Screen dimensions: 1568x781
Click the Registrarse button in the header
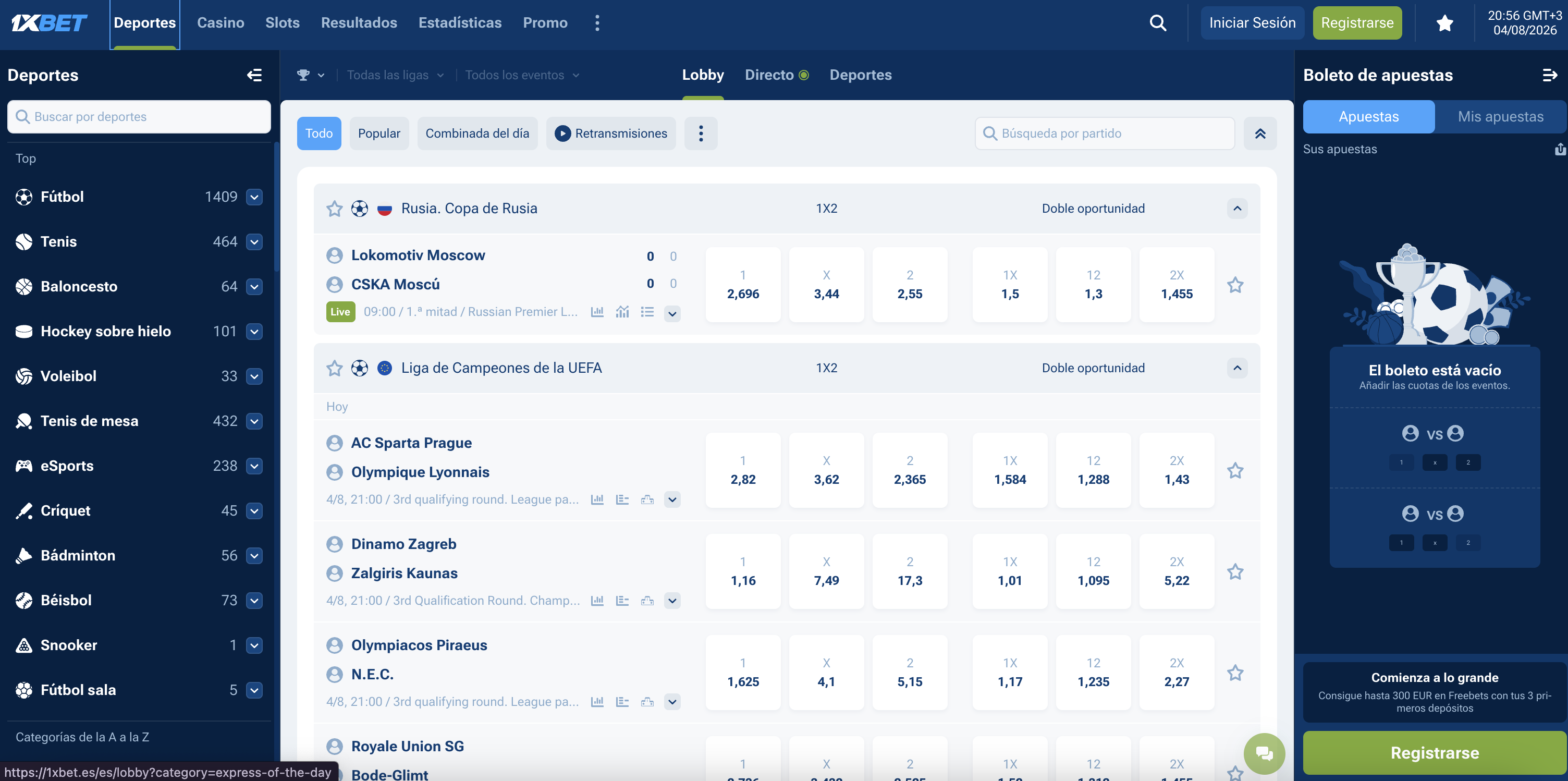click(x=1357, y=23)
